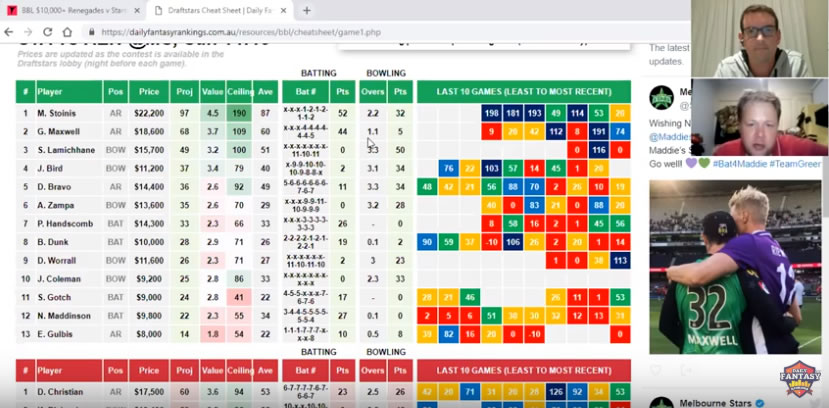Sort green table by Proj header
Viewport: 829px width, 408px height.
click(x=185, y=91)
